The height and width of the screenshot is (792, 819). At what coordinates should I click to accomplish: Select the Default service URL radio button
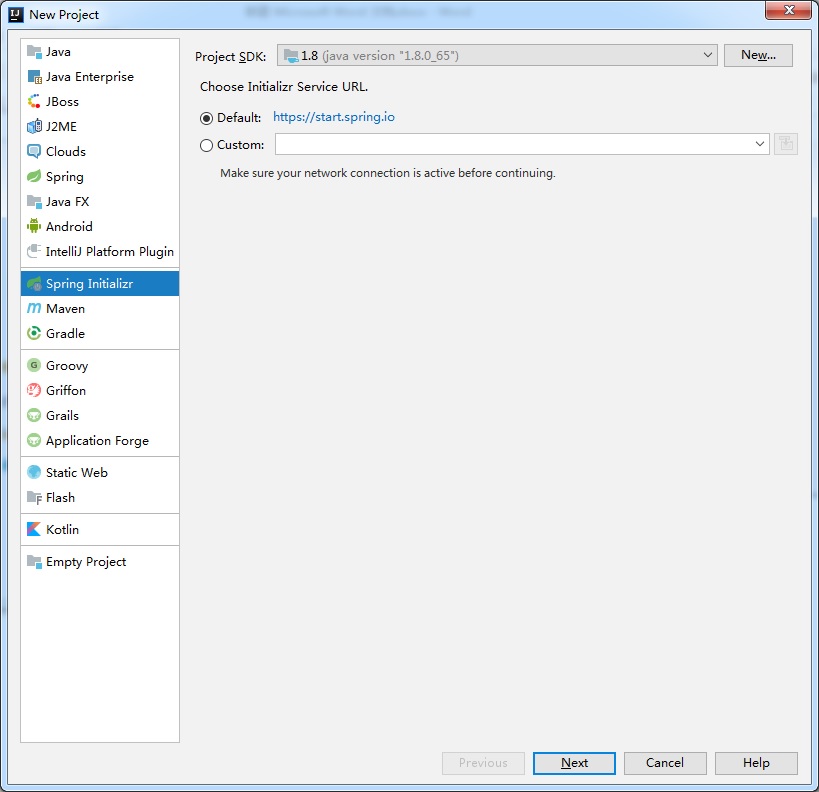[207, 118]
